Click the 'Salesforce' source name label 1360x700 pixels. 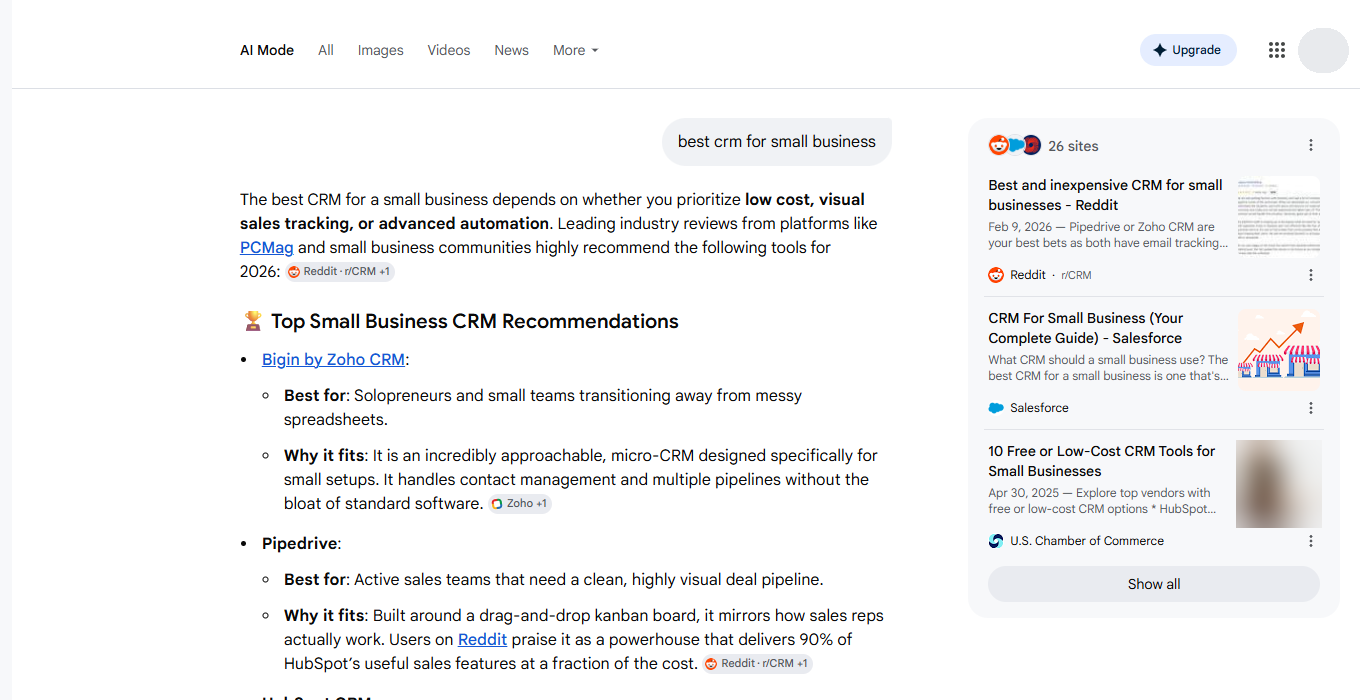click(1039, 408)
